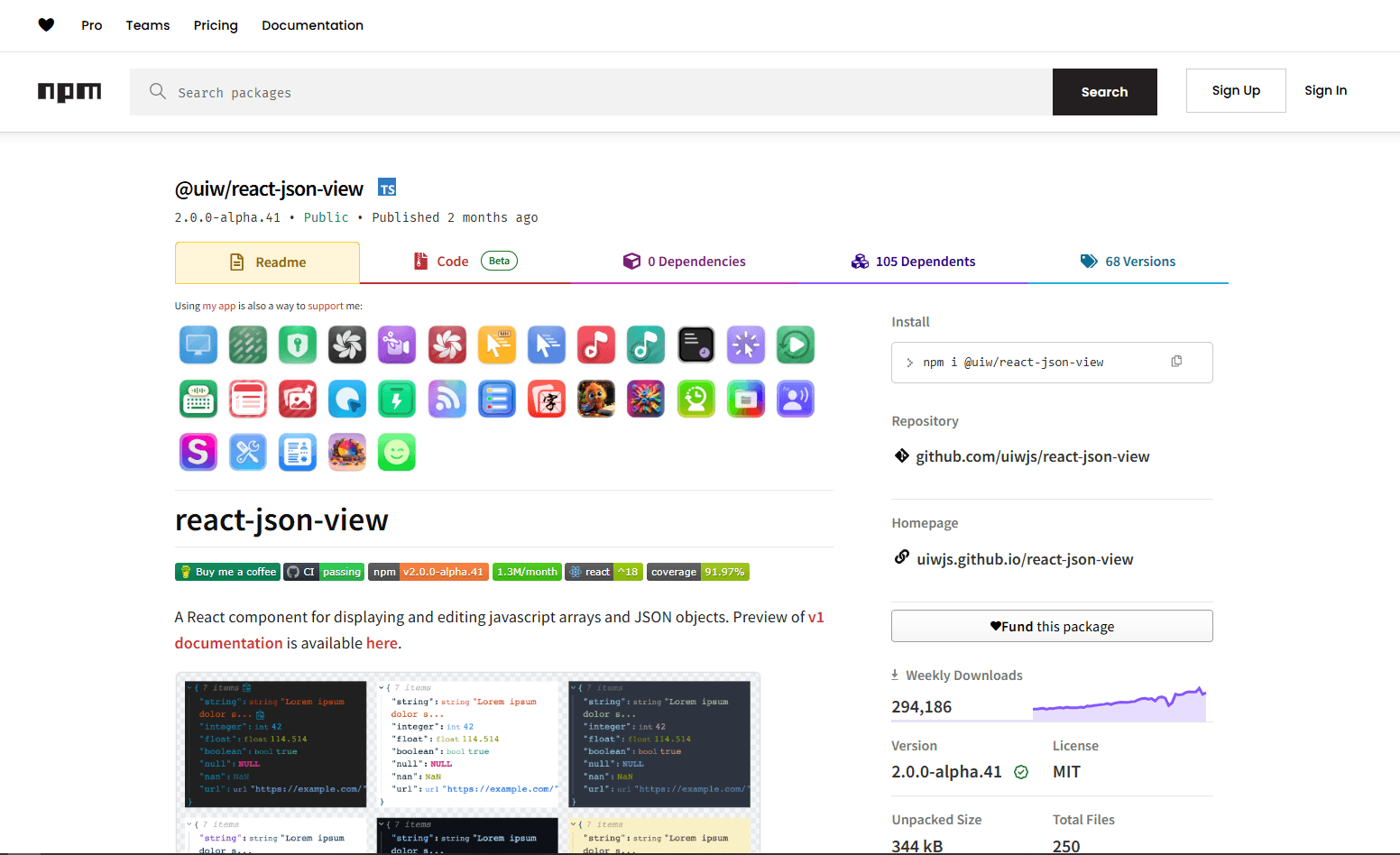This screenshot has width=1400, height=855.
Task: Click the Sign Up button
Action: click(1236, 90)
